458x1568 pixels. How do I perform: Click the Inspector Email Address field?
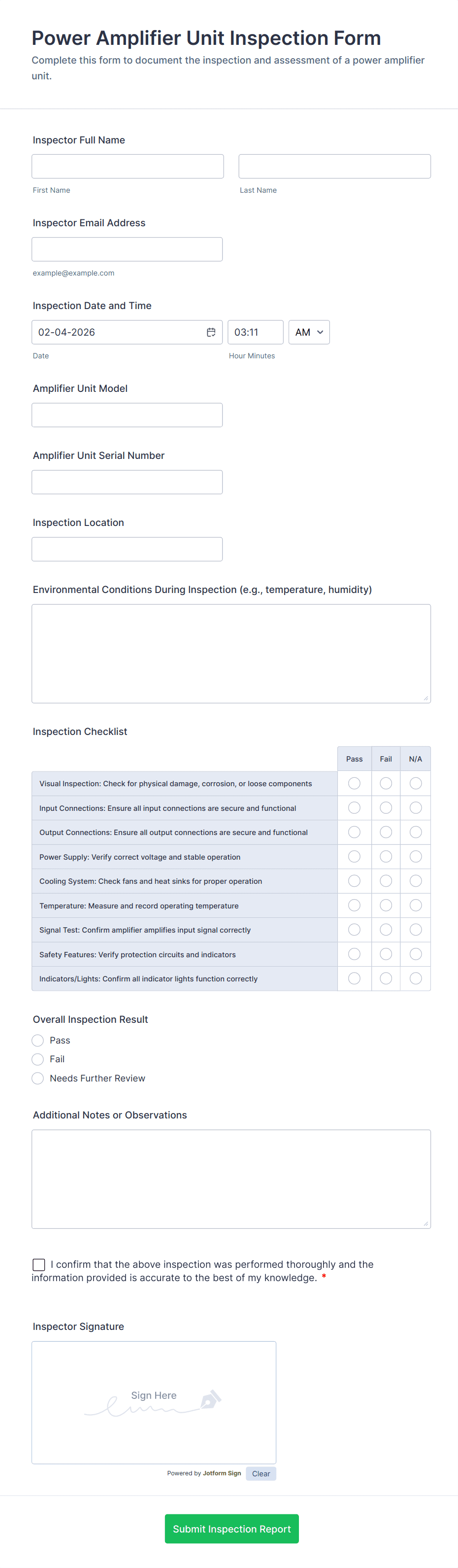coord(127,249)
